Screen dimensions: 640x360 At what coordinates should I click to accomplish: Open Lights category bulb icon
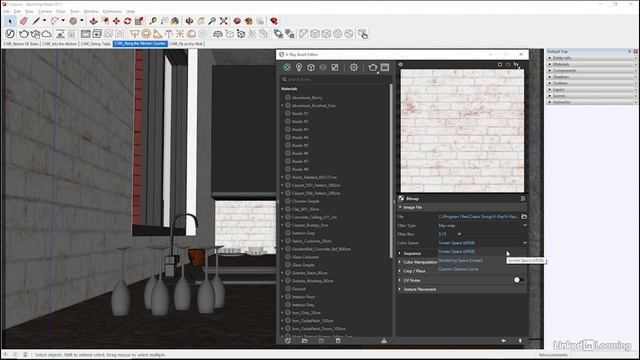click(x=299, y=67)
